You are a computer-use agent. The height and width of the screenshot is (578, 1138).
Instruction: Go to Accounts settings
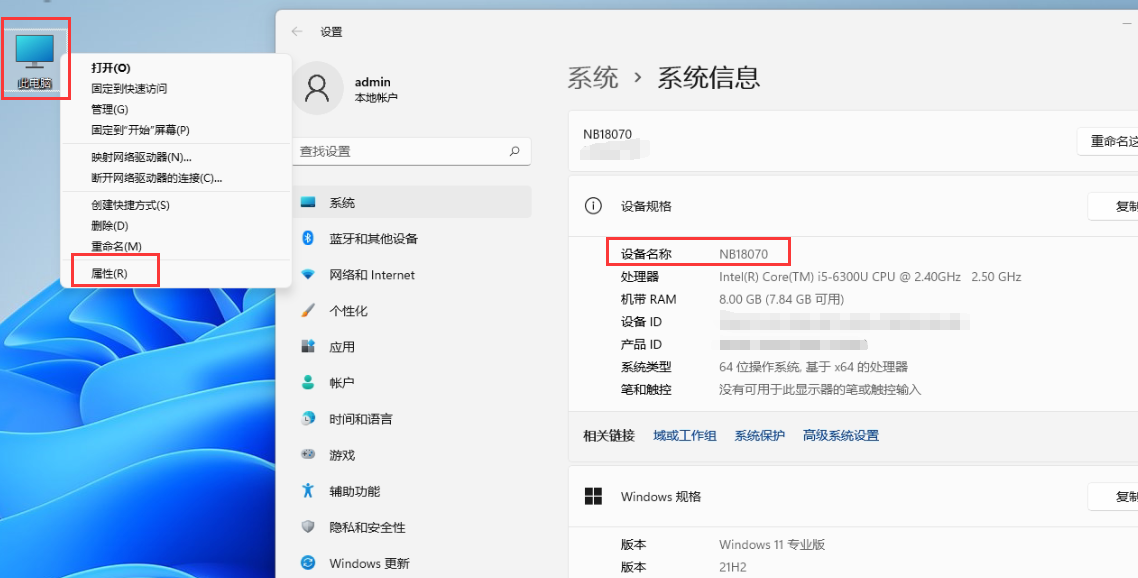pyautogui.click(x=342, y=383)
